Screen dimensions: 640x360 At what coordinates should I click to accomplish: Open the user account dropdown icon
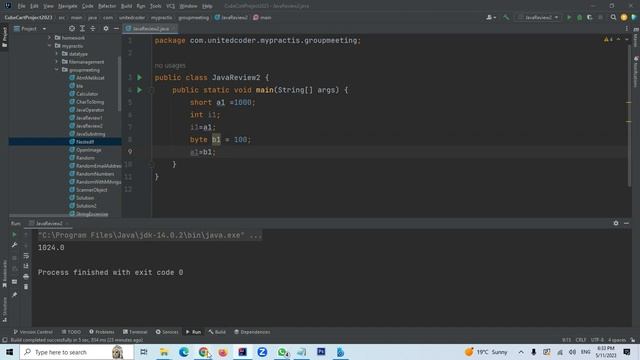[x=491, y=18]
